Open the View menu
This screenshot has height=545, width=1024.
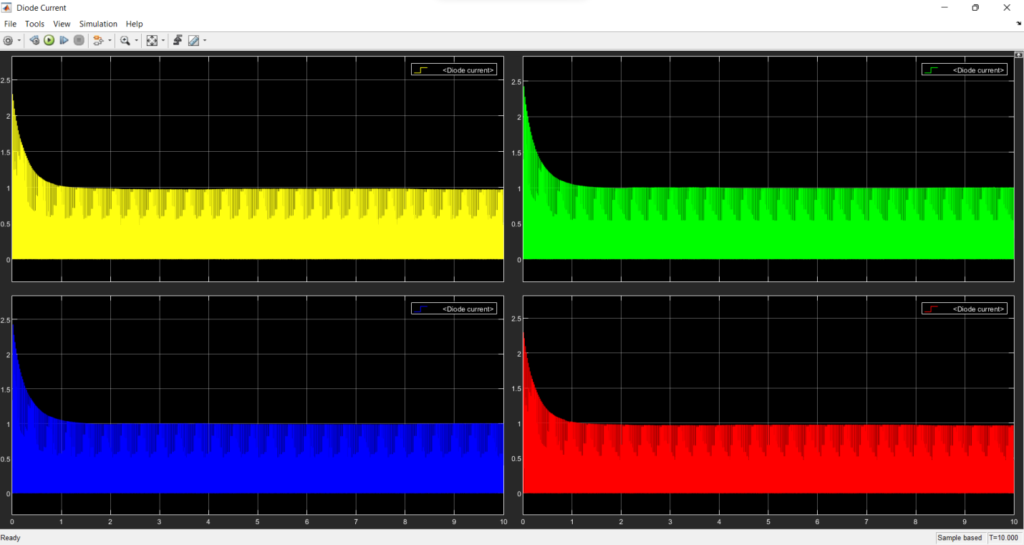61,23
